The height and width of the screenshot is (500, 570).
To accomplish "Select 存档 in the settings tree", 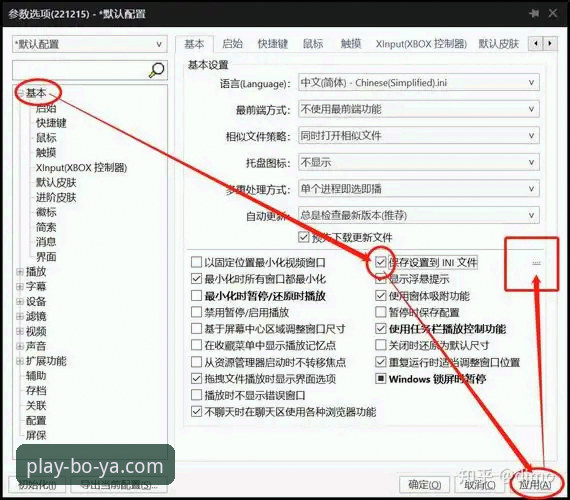I will coord(36,391).
